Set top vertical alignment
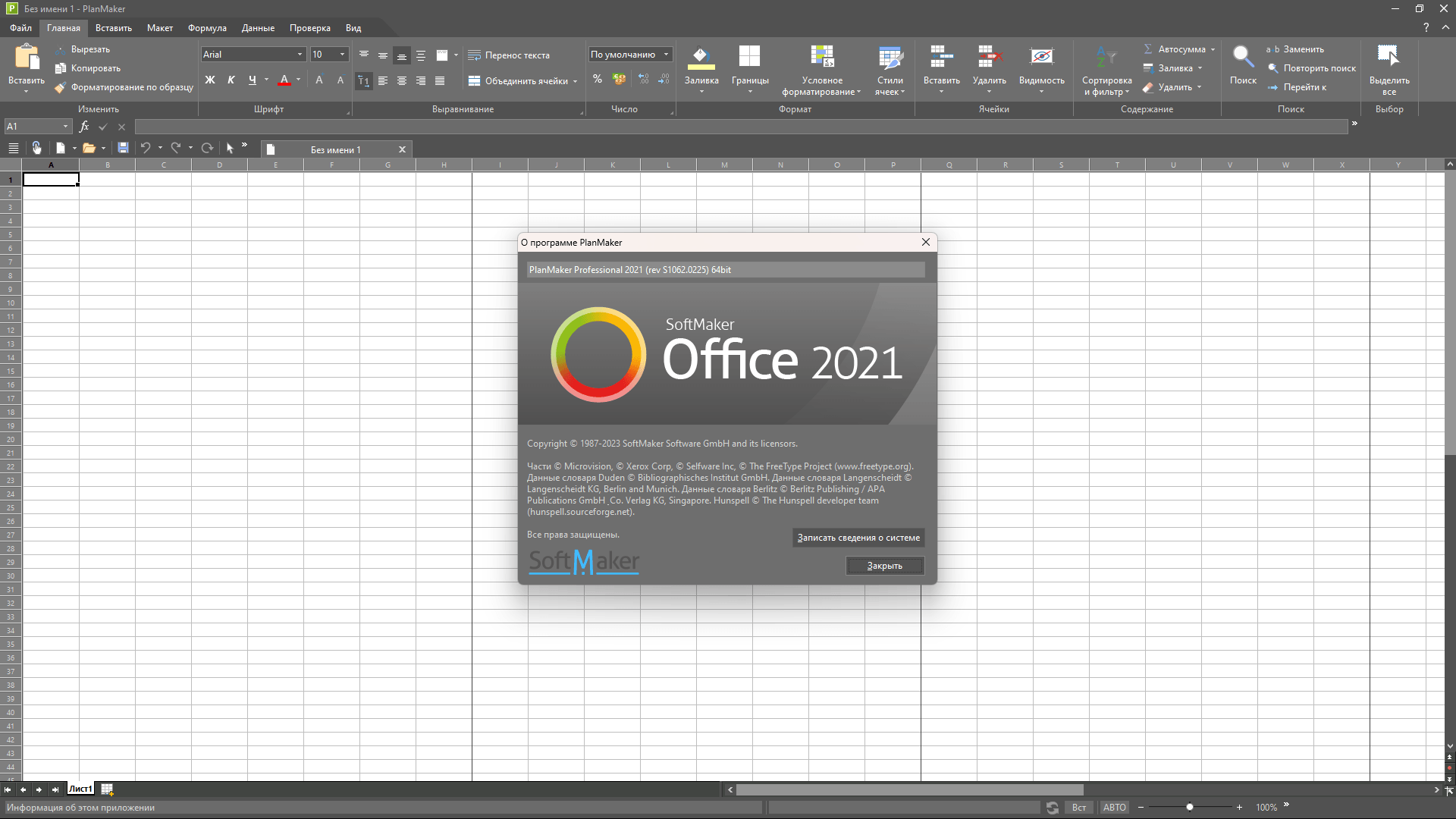The image size is (1456, 819). coord(364,55)
